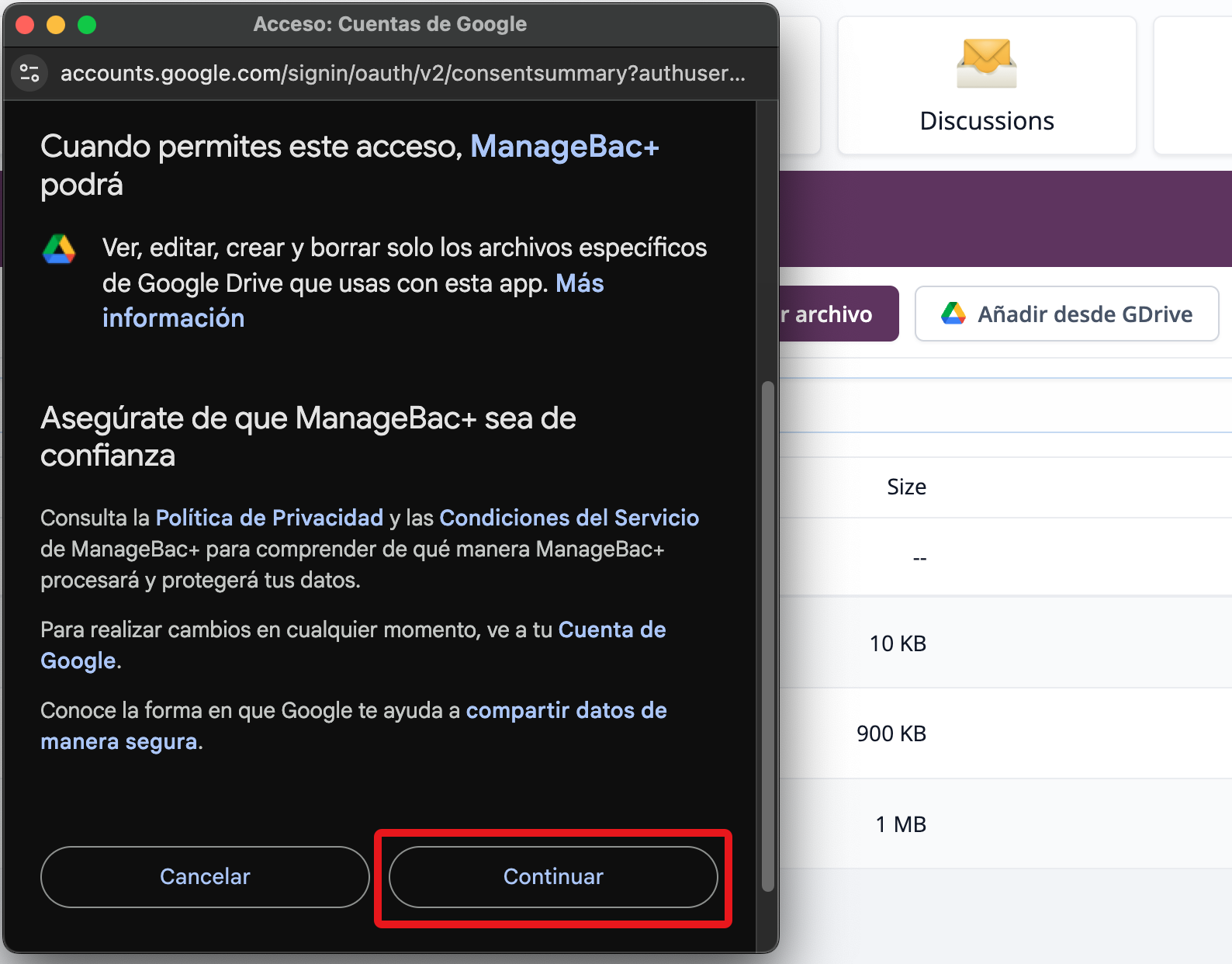Viewport: 1232px width, 964px height.
Task: Minimize the popup with the yellow button
Action: pos(56,25)
